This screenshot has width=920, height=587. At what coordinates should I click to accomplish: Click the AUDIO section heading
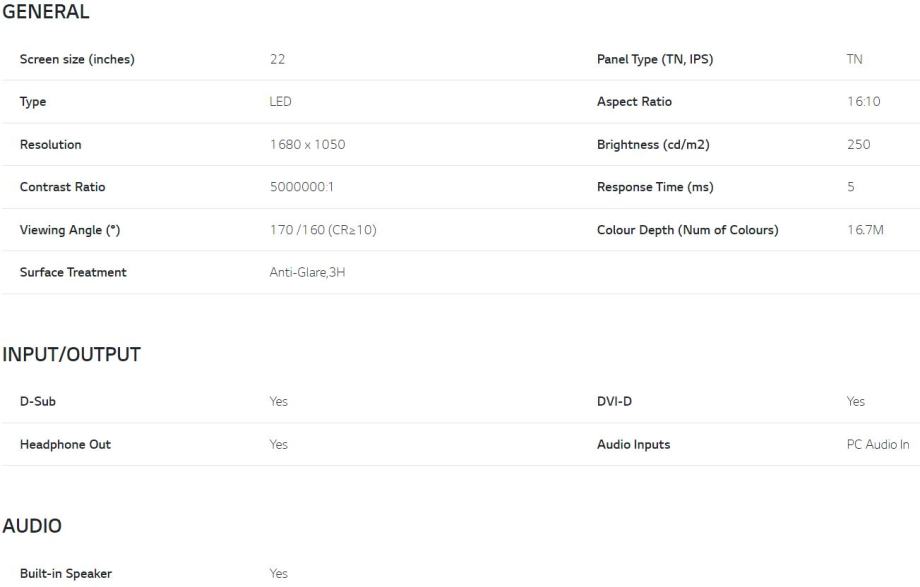click(32, 526)
